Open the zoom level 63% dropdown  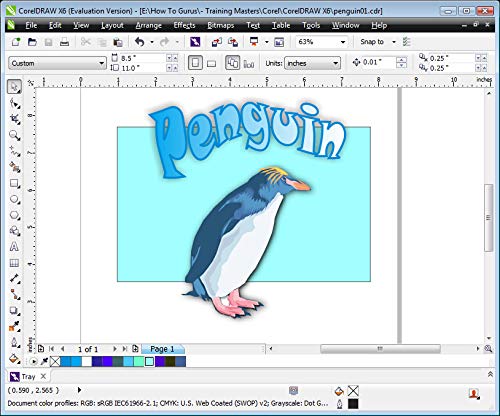pyautogui.click(x=343, y=42)
